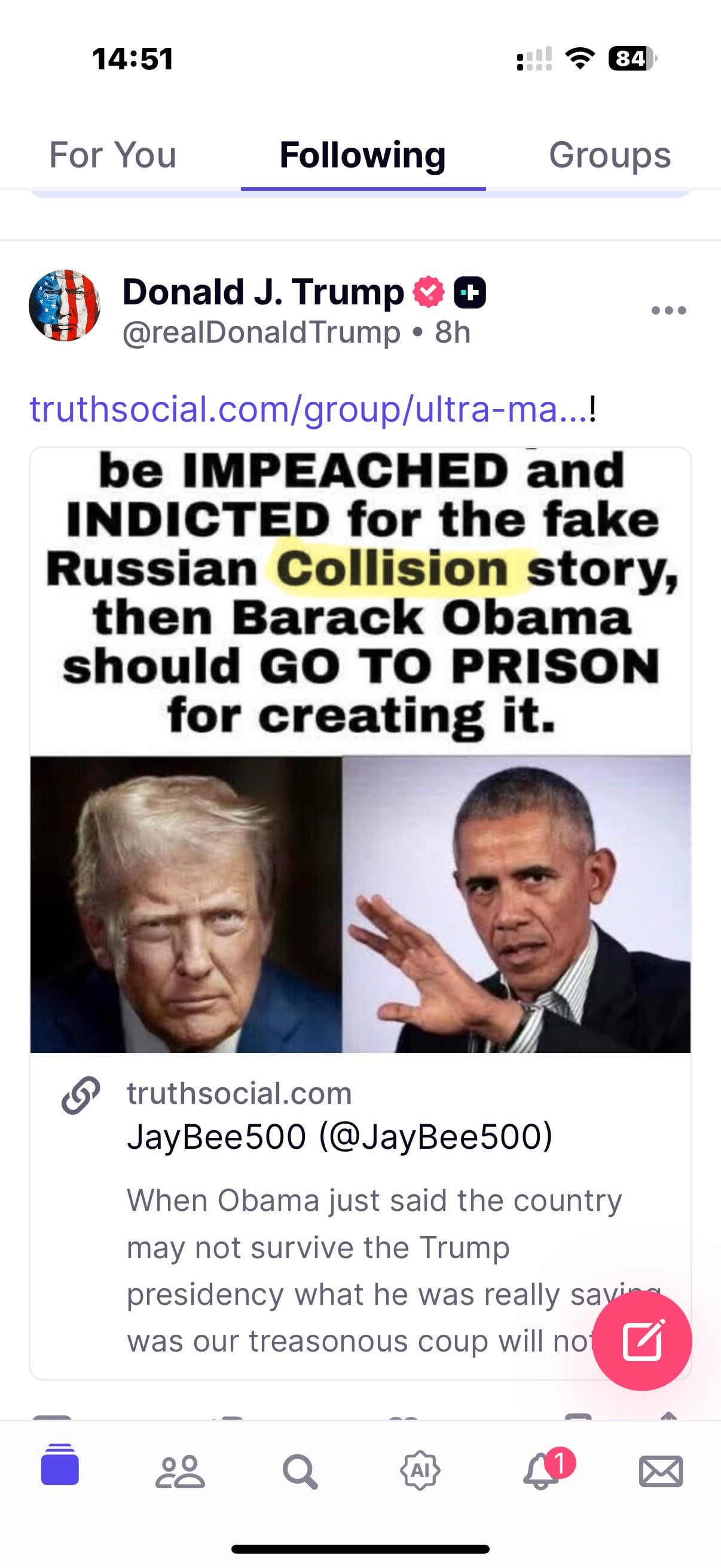The width and height of the screenshot is (721, 1568).
Task: Tap the @realDonaldTrump handle
Action: 261,332
